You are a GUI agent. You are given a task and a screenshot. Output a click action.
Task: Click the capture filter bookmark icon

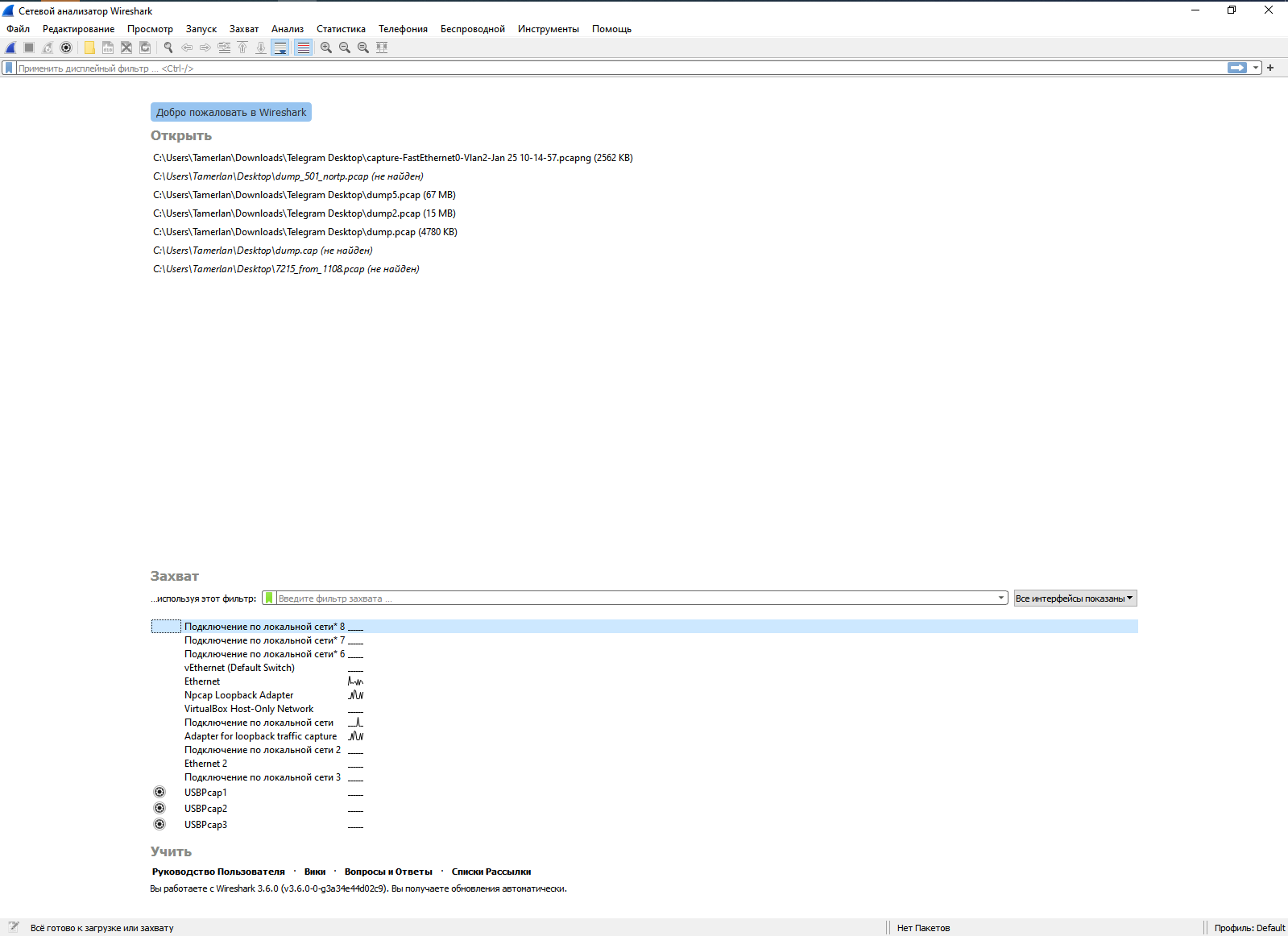coord(269,598)
